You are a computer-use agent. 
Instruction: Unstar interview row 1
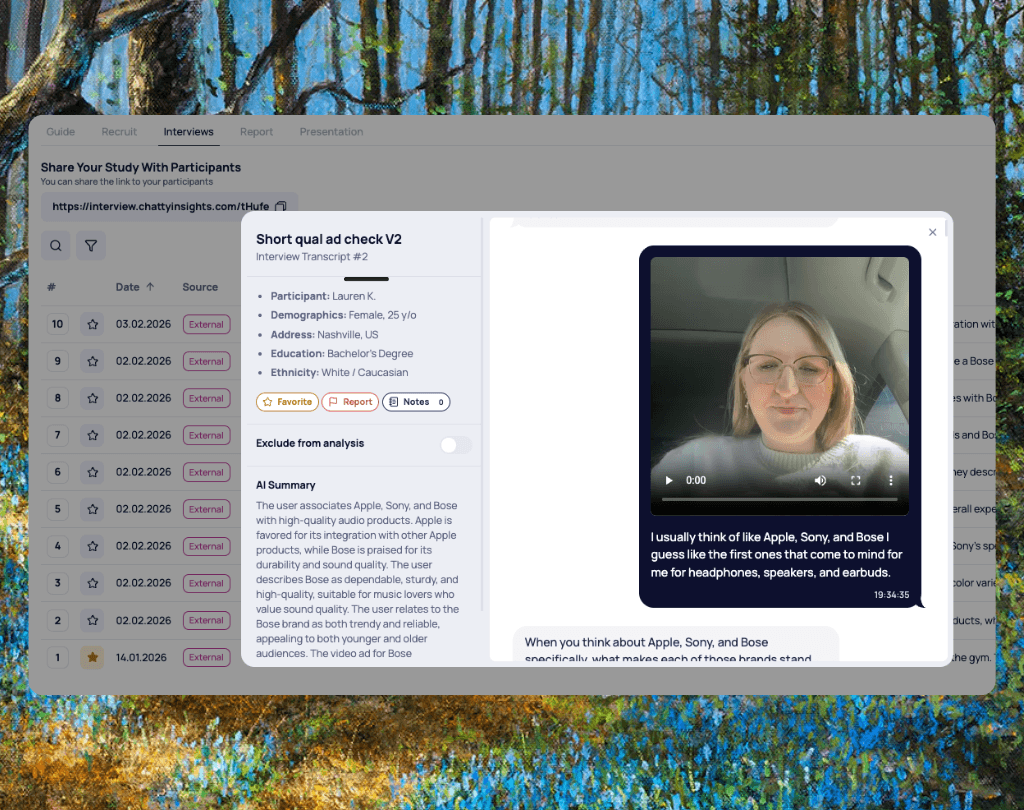[x=93, y=657]
